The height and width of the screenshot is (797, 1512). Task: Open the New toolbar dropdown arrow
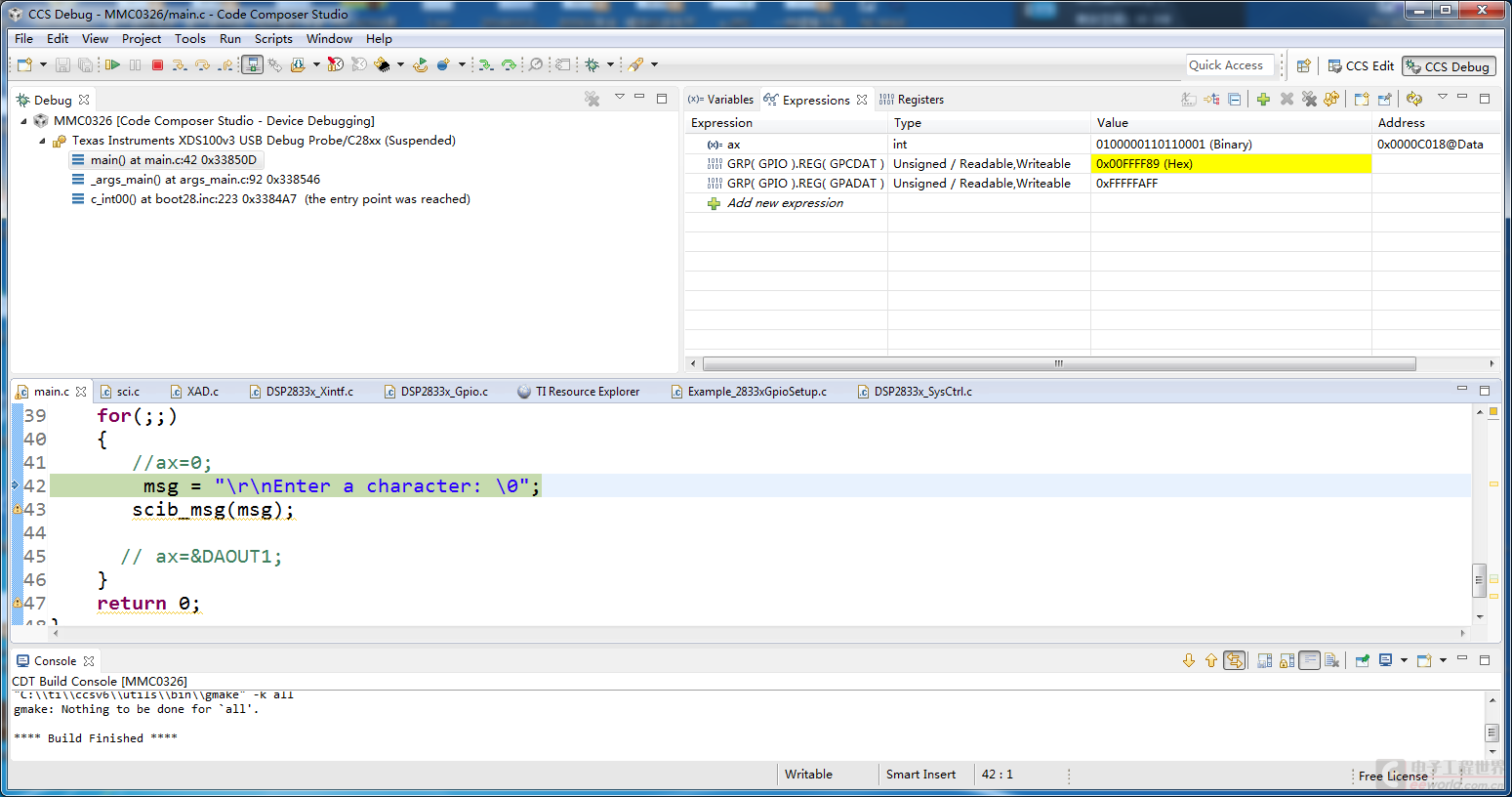click(43, 64)
